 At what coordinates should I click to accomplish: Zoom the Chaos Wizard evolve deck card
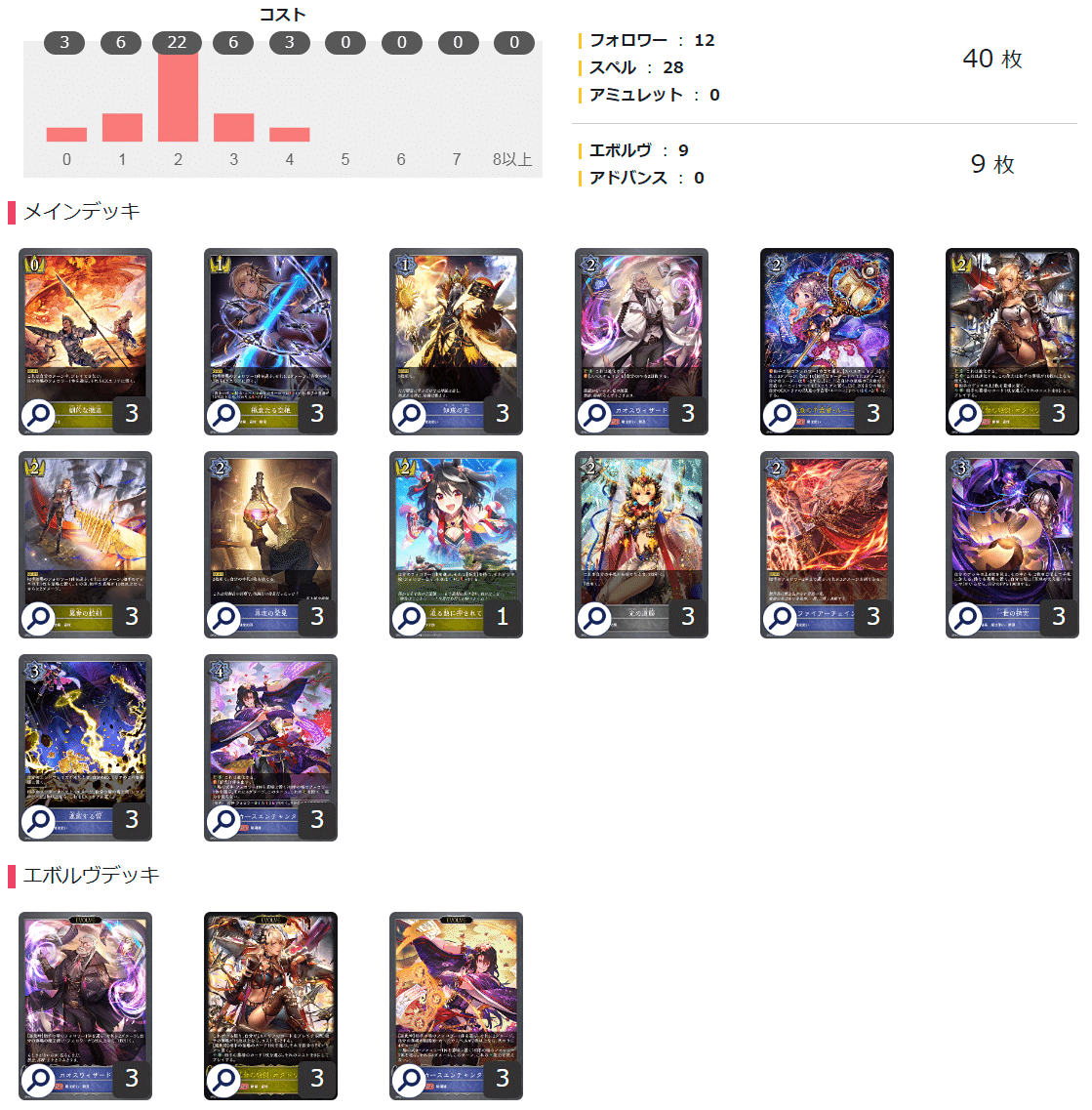pyautogui.click(x=38, y=1081)
